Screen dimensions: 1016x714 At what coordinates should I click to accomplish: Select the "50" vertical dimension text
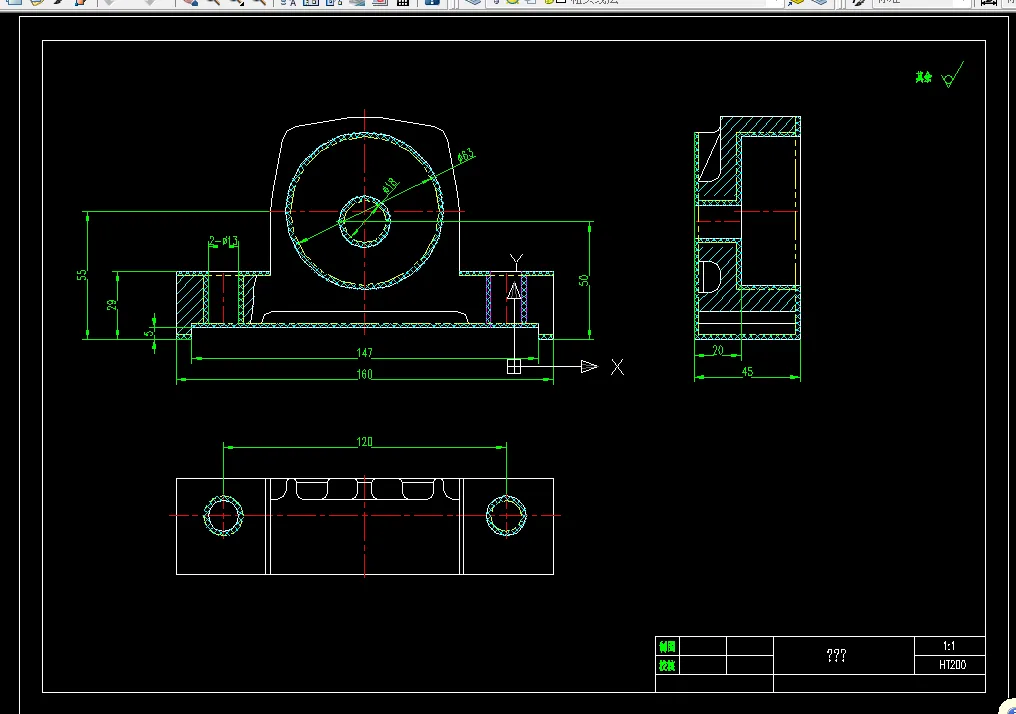pyautogui.click(x=584, y=281)
